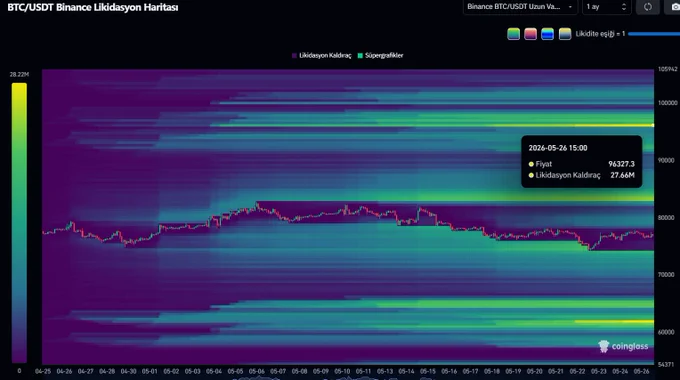The height and width of the screenshot is (380, 680).
Task: Toggle the Likidasyon Kaldıraç legend series
Action: pyautogui.click(x=321, y=56)
